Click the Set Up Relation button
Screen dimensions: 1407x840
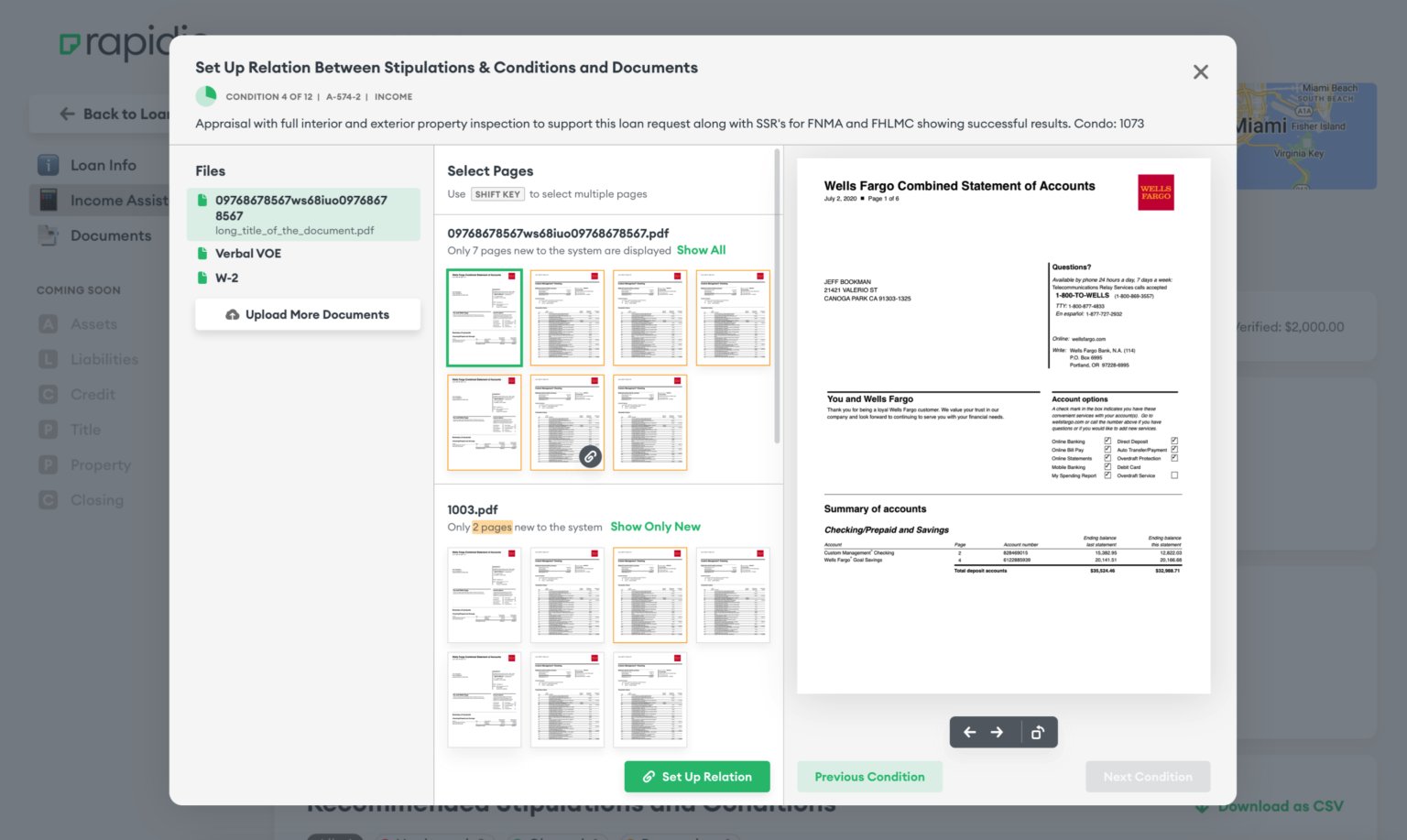[x=697, y=777]
